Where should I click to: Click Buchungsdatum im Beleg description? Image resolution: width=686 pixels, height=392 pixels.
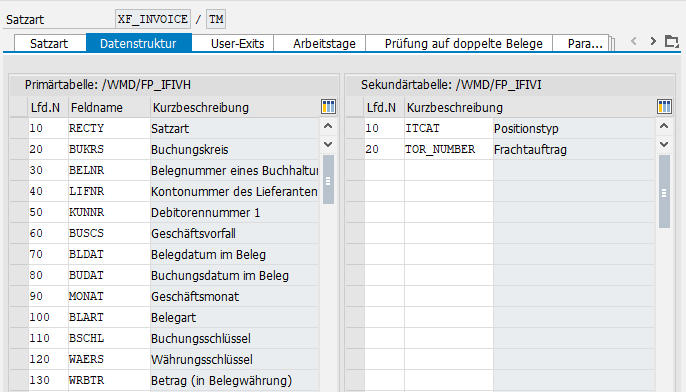pyautogui.click(x=234, y=275)
